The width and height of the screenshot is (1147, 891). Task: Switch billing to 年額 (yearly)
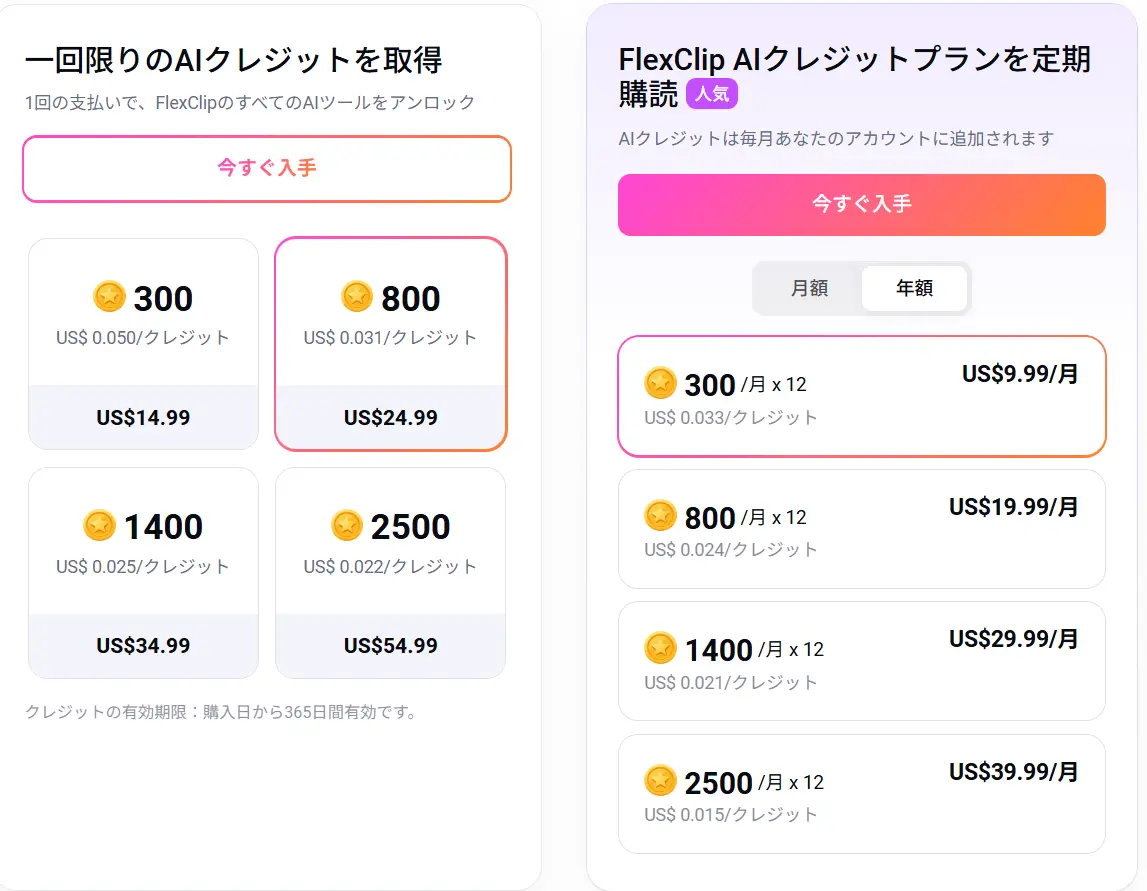pos(914,288)
